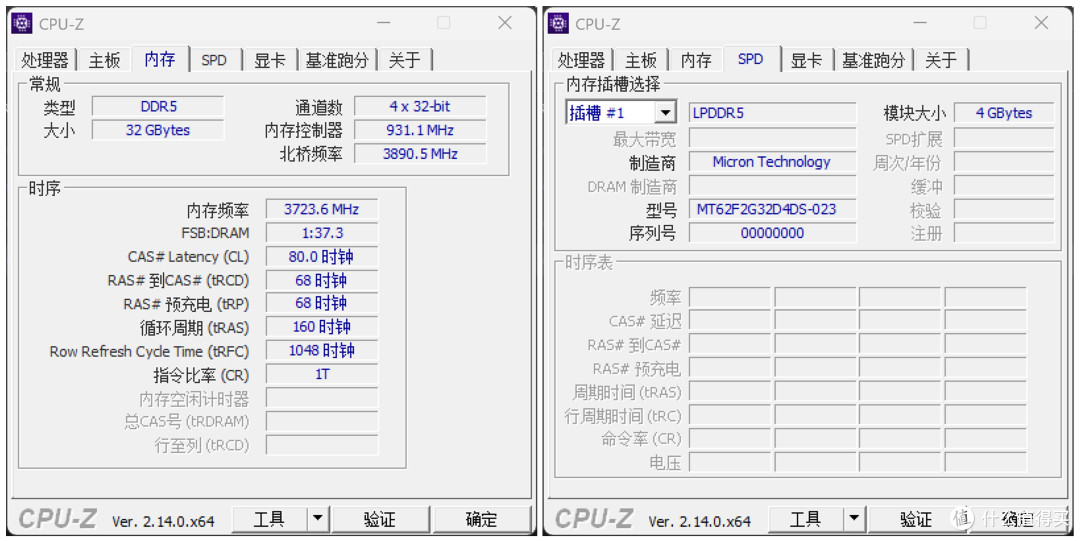
Task: Click 工具 button in right window
Action: pyautogui.click(x=805, y=519)
